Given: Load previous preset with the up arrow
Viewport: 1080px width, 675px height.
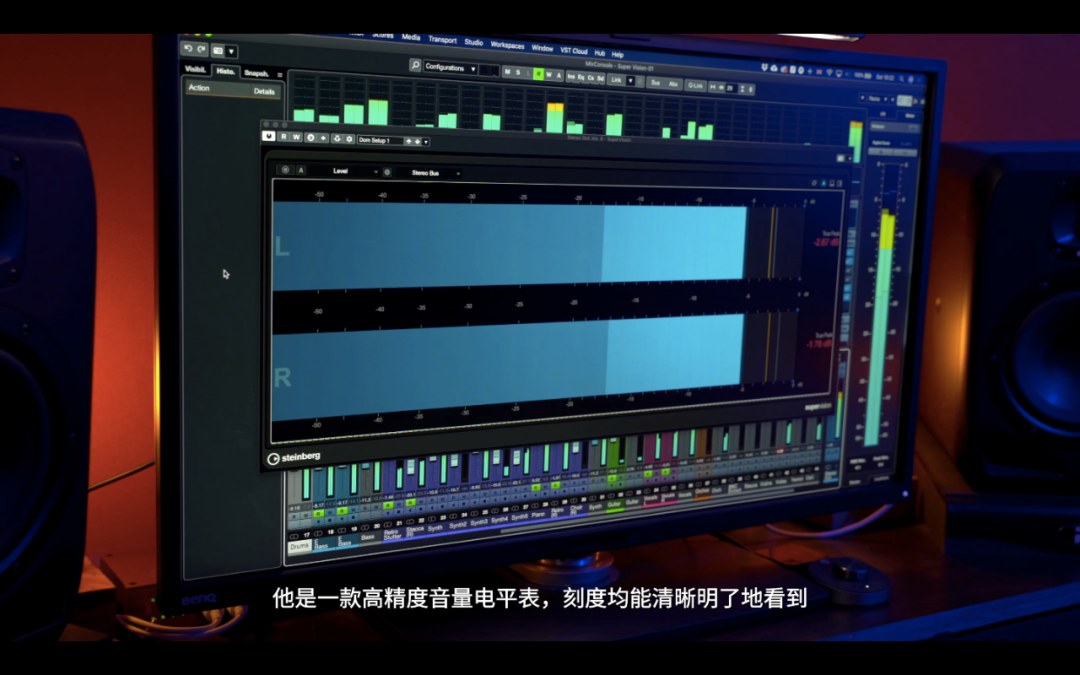Looking at the screenshot, I should 408,141.
